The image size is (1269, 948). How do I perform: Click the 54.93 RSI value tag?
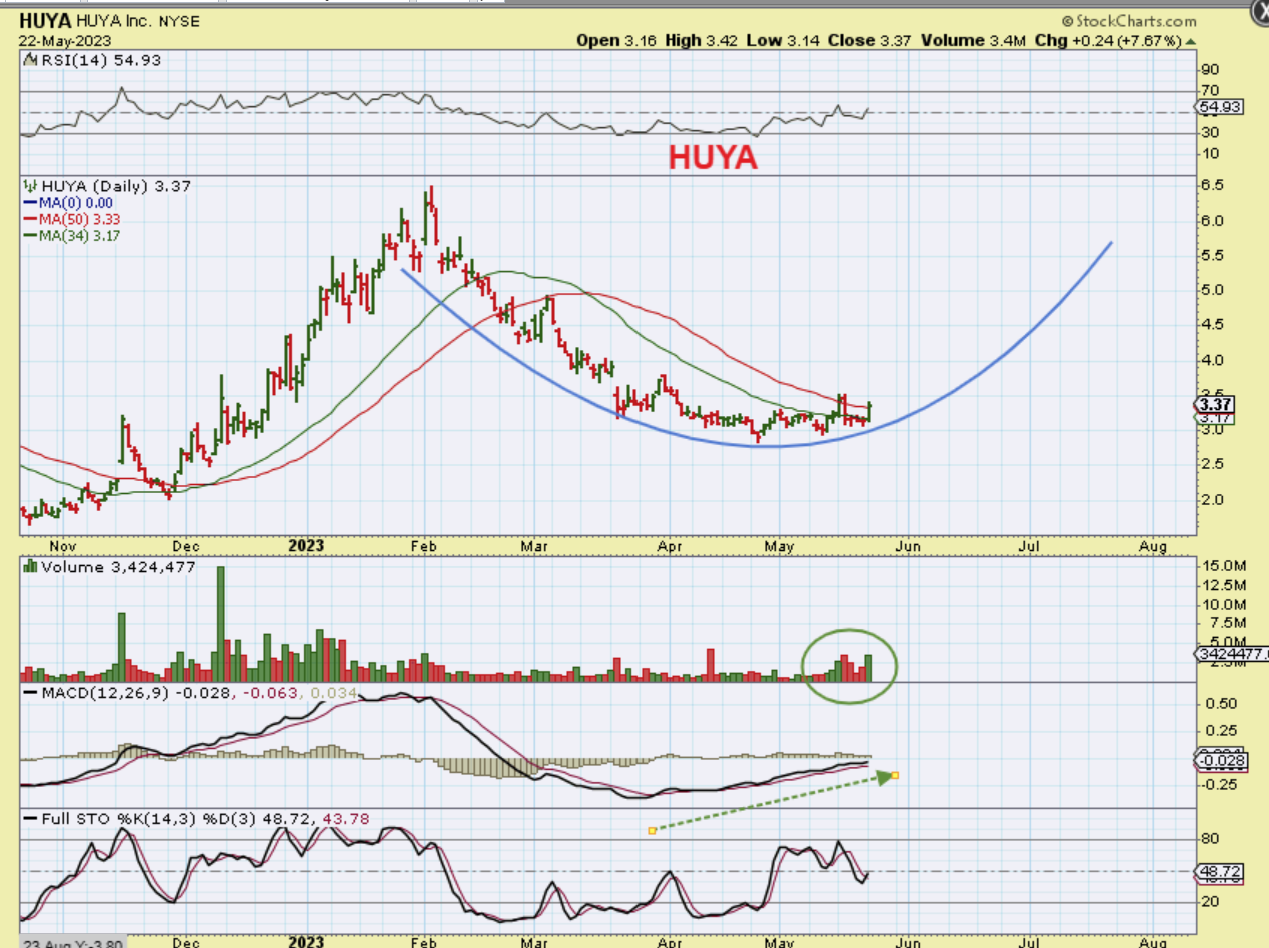pos(1218,106)
